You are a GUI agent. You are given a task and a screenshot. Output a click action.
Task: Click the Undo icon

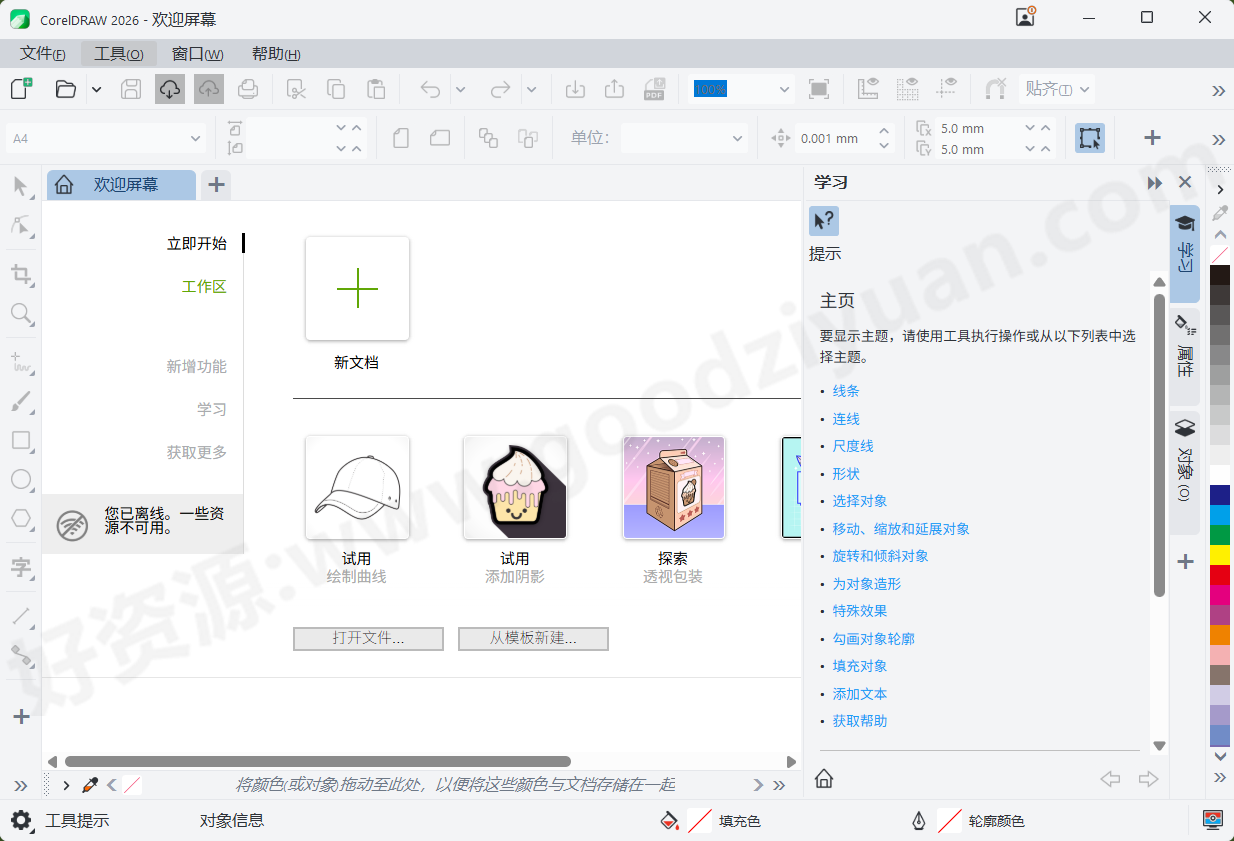(x=428, y=88)
